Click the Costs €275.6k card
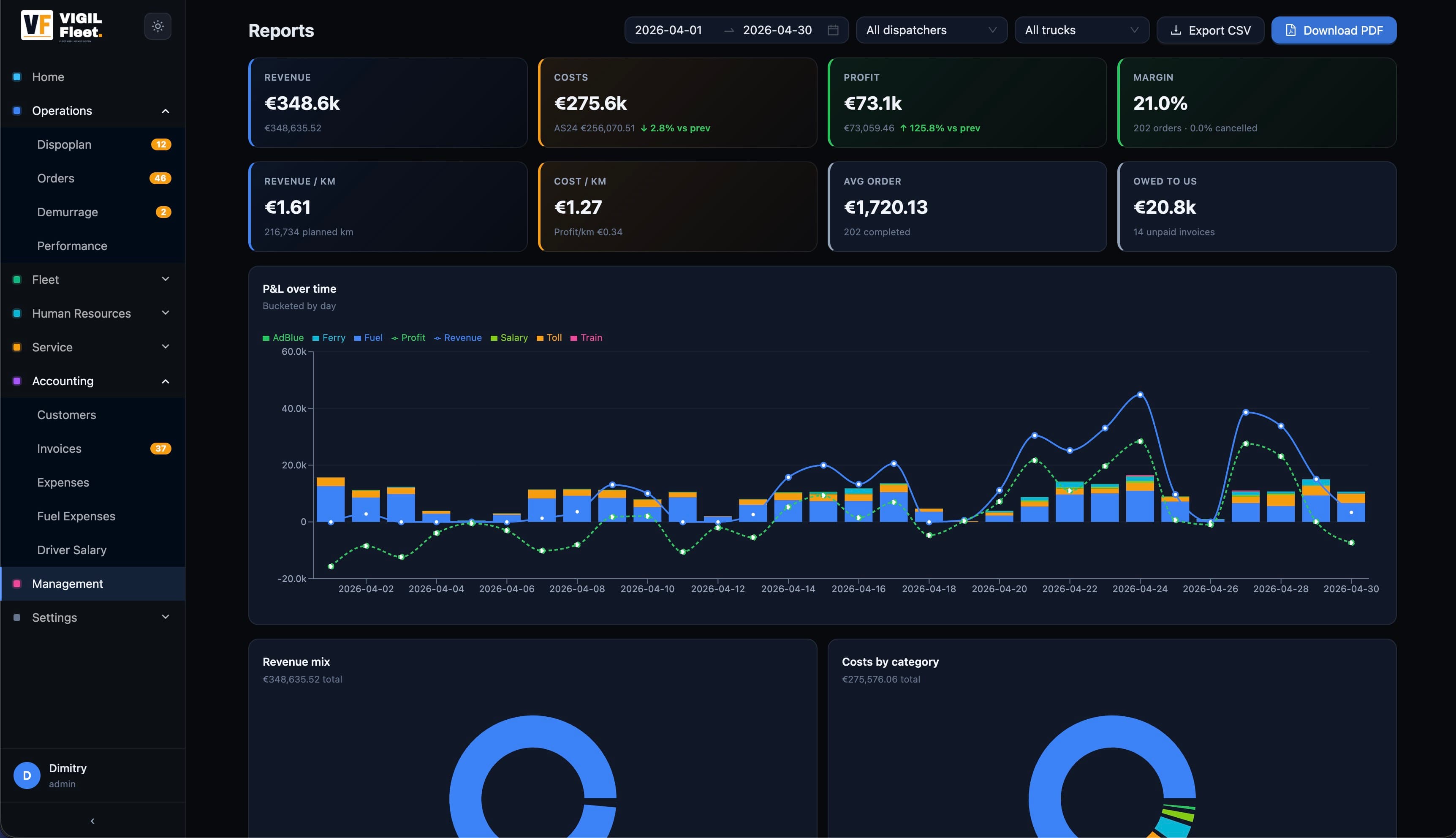This screenshot has height=838, width=1456. tap(677, 103)
